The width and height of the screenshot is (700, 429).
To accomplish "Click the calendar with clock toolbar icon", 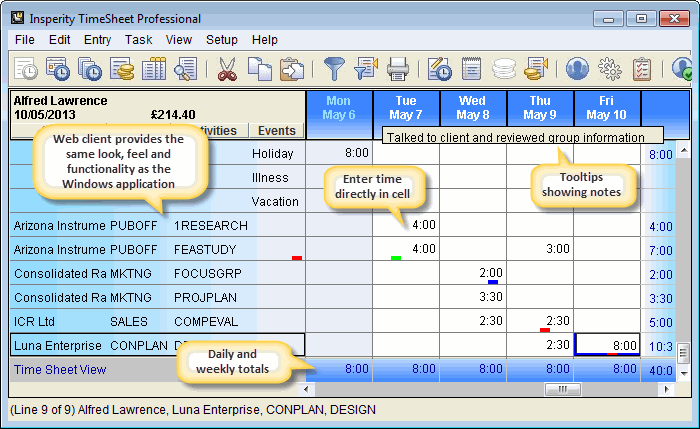I will [x=58, y=69].
